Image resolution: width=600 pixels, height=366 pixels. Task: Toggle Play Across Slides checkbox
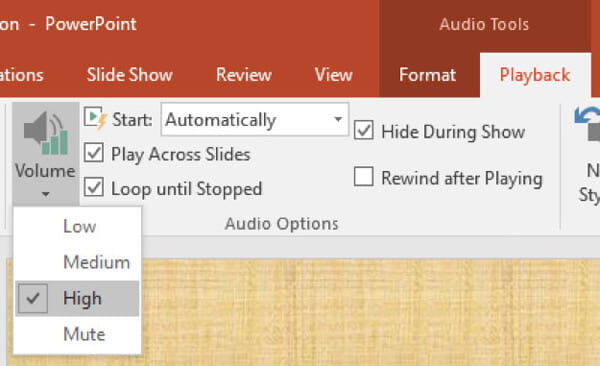tap(94, 153)
